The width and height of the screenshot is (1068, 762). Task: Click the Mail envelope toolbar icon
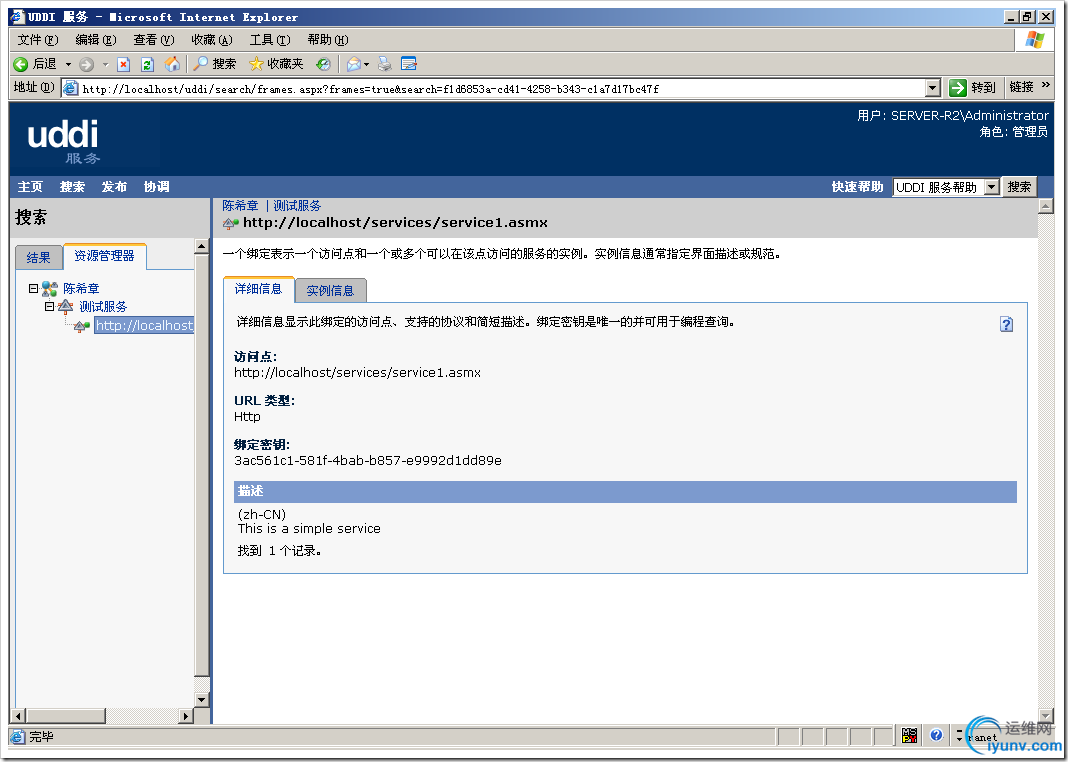pyautogui.click(x=354, y=64)
